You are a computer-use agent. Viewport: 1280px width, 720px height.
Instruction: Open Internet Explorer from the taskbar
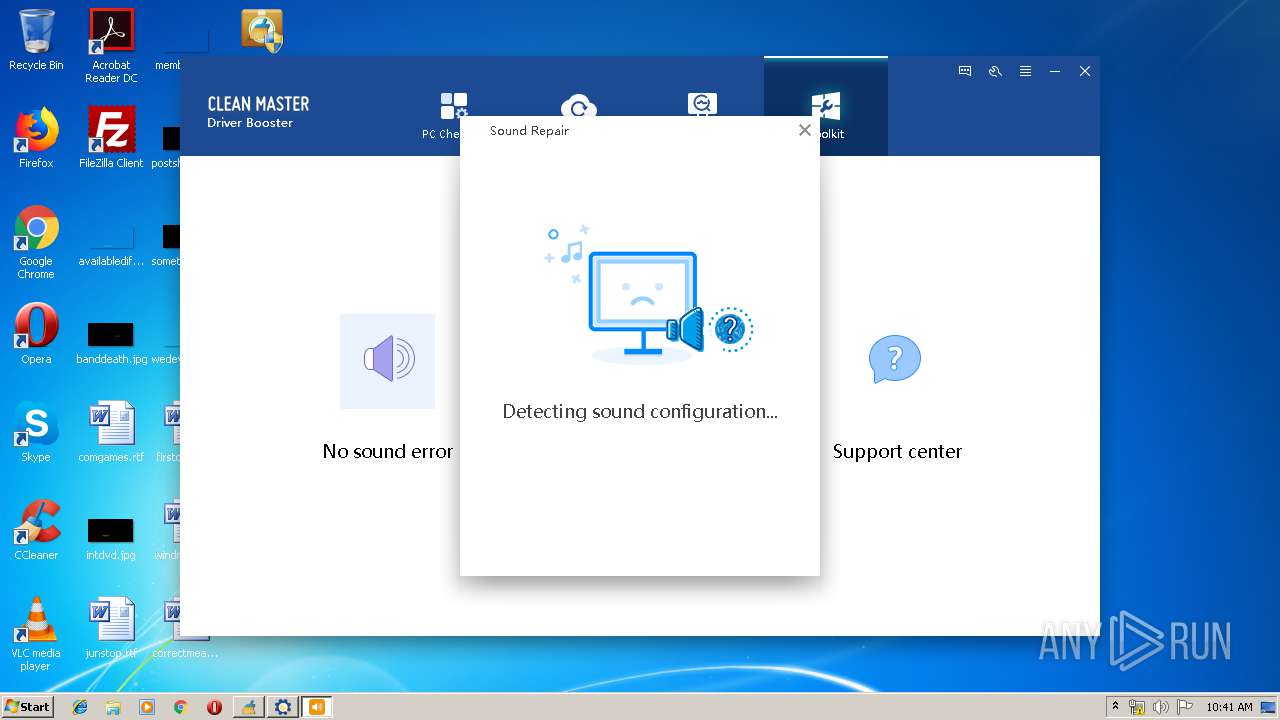coord(80,707)
